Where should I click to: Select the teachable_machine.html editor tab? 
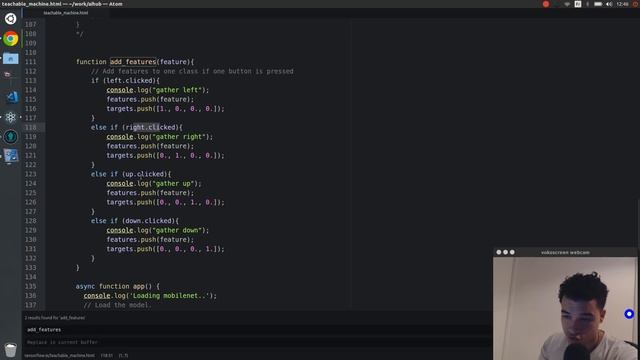click(x=66, y=13)
